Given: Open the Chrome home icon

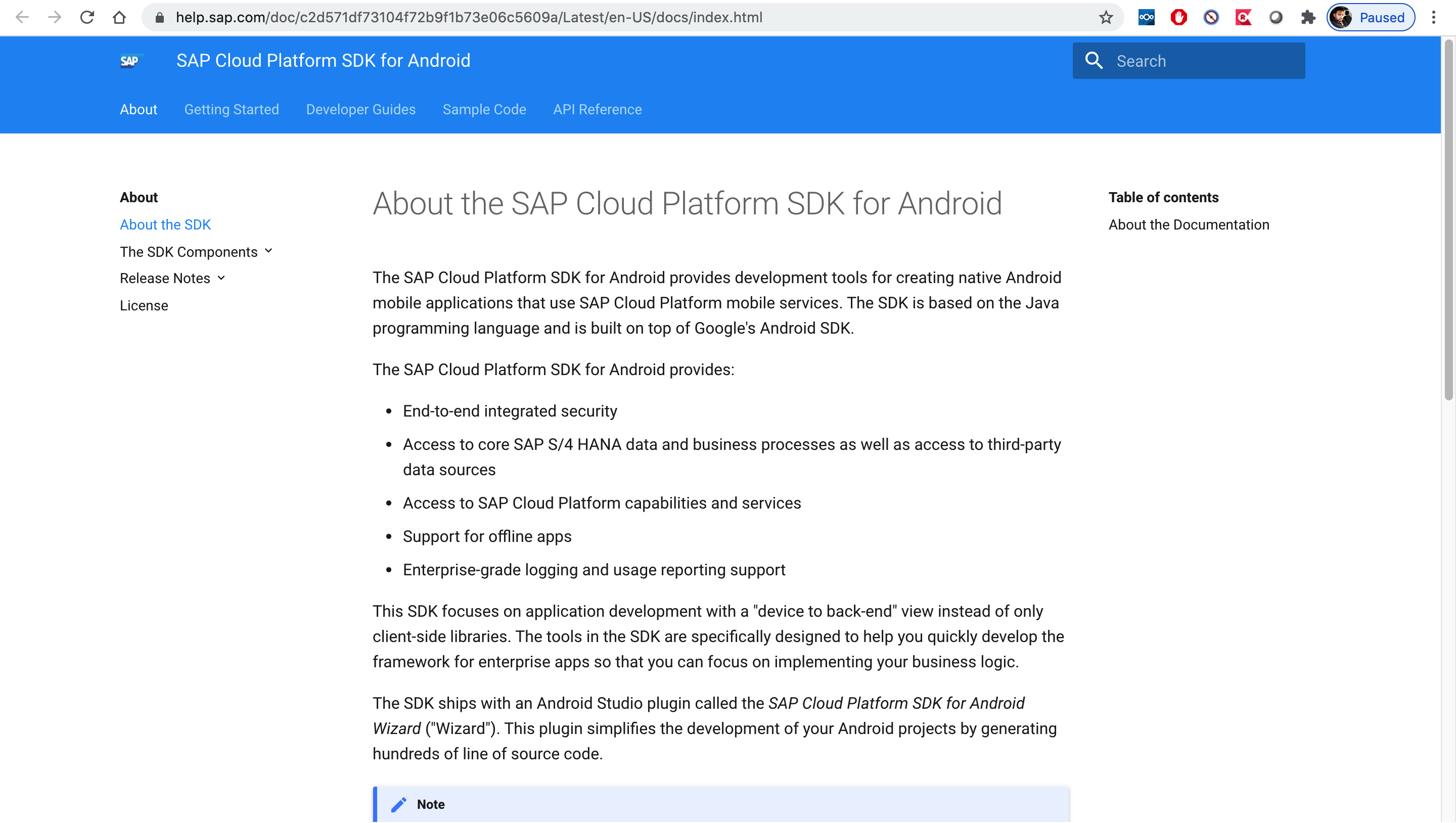Looking at the screenshot, I should pos(119,17).
